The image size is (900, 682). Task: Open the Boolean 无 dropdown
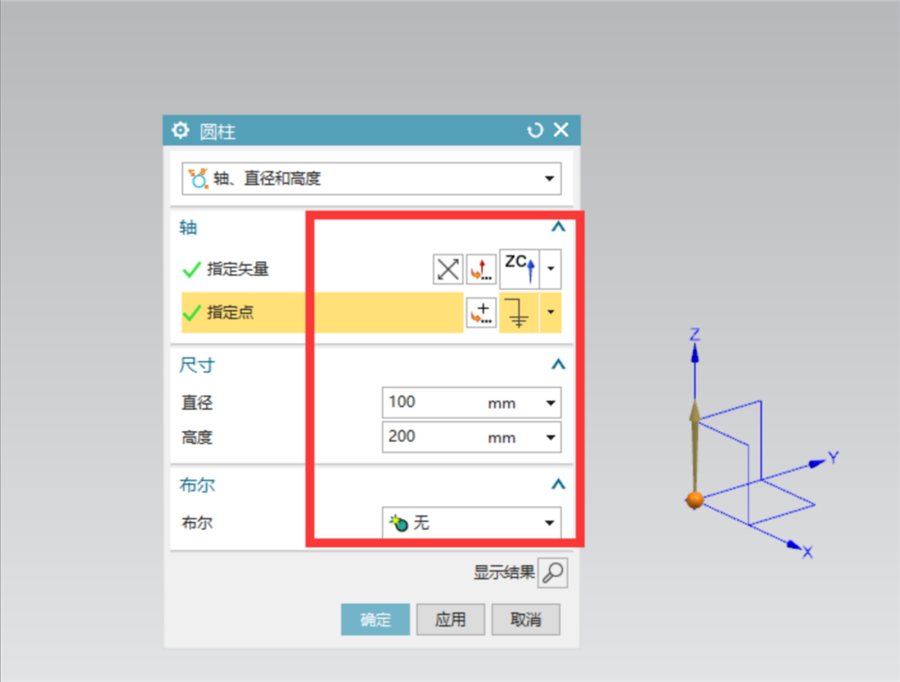point(472,522)
